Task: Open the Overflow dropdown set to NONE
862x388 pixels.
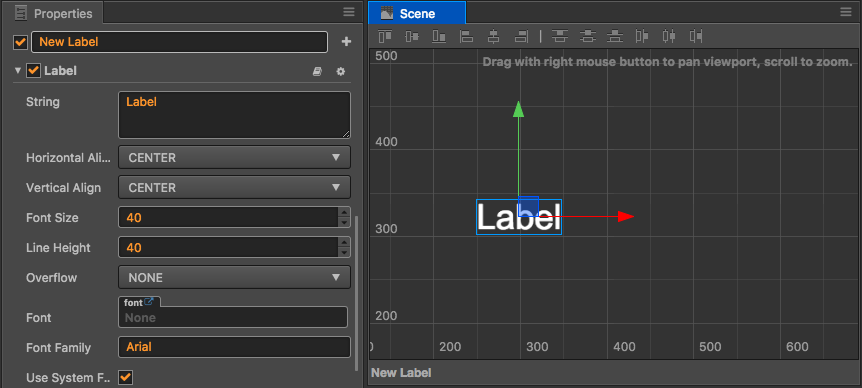Action: [234, 278]
